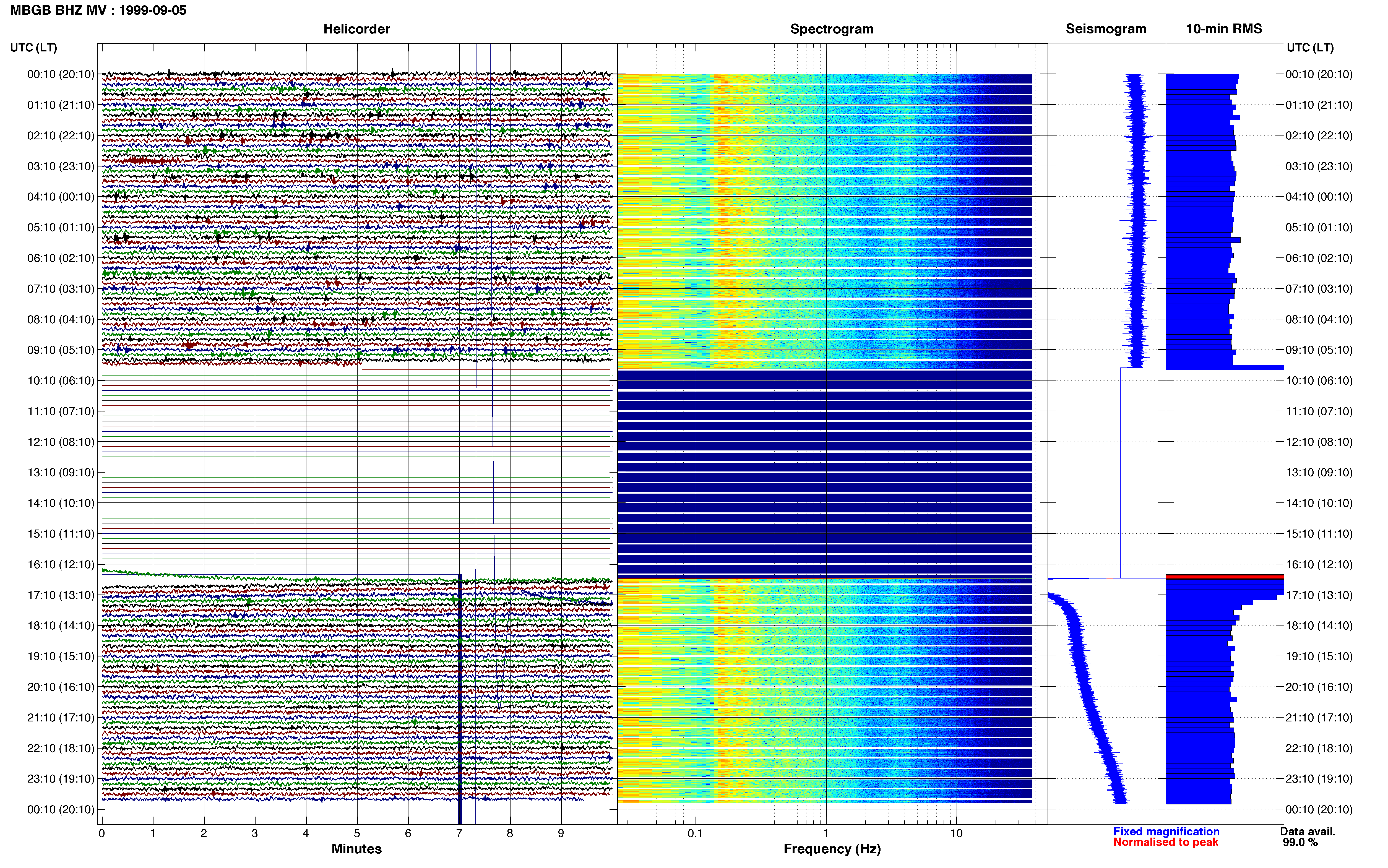Click left time label 19:10 (15:10)
The width and height of the screenshot is (1388, 868).
point(61,656)
